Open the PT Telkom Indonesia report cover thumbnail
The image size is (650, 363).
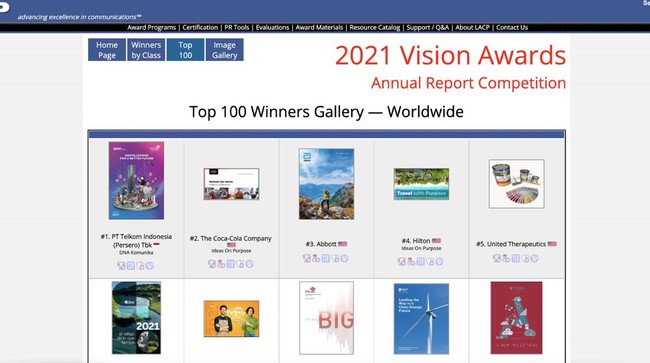[136, 181]
